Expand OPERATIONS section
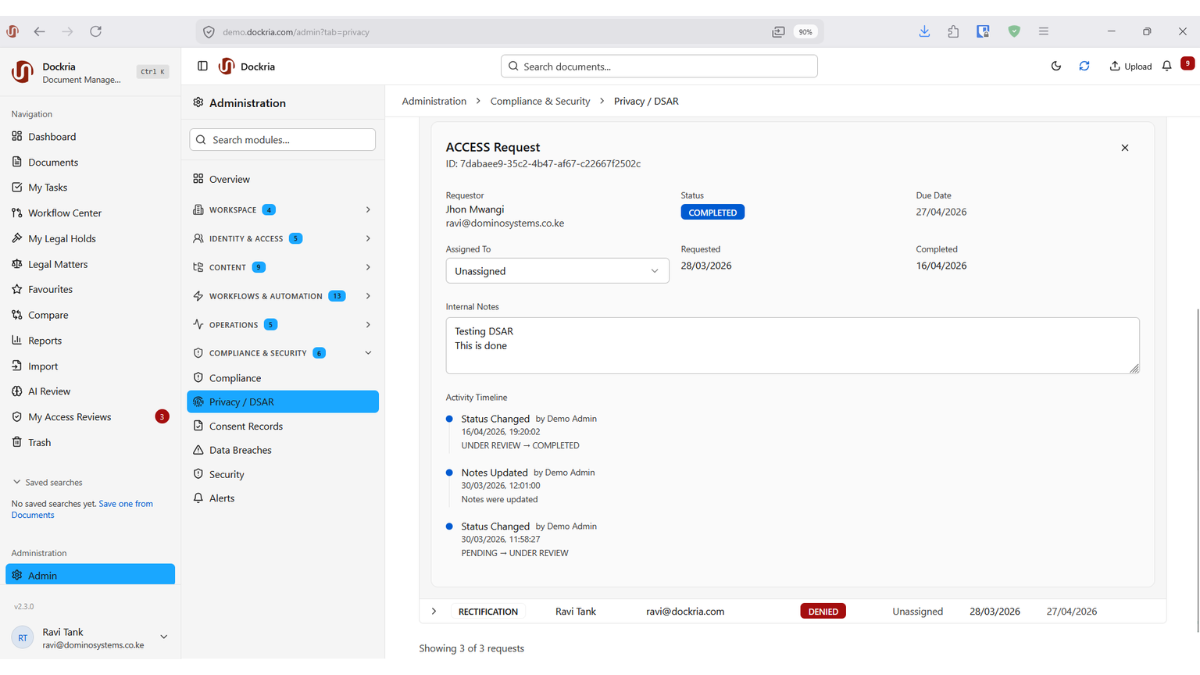 click(282, 325)
